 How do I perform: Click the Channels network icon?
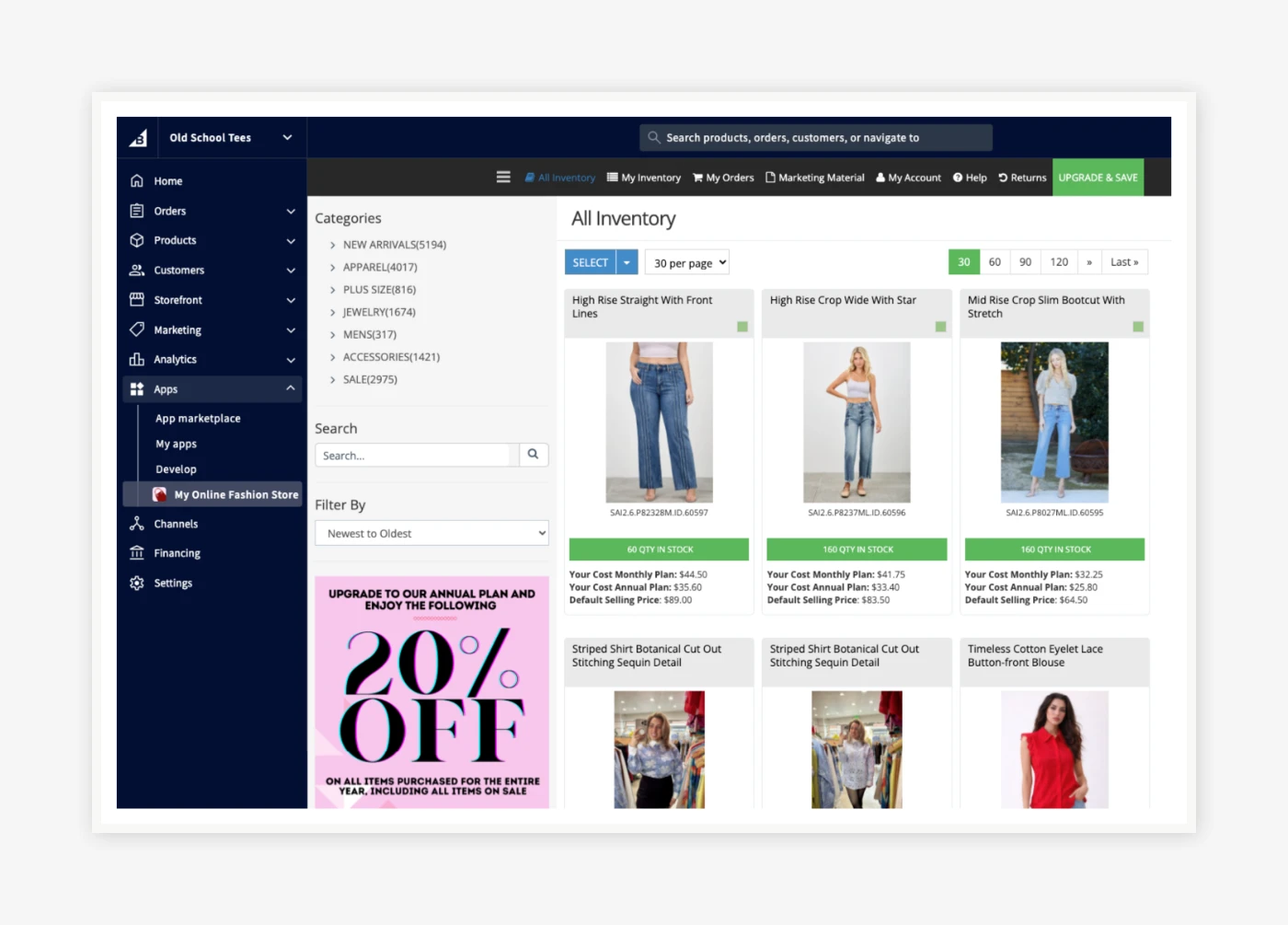click(137, 524)
